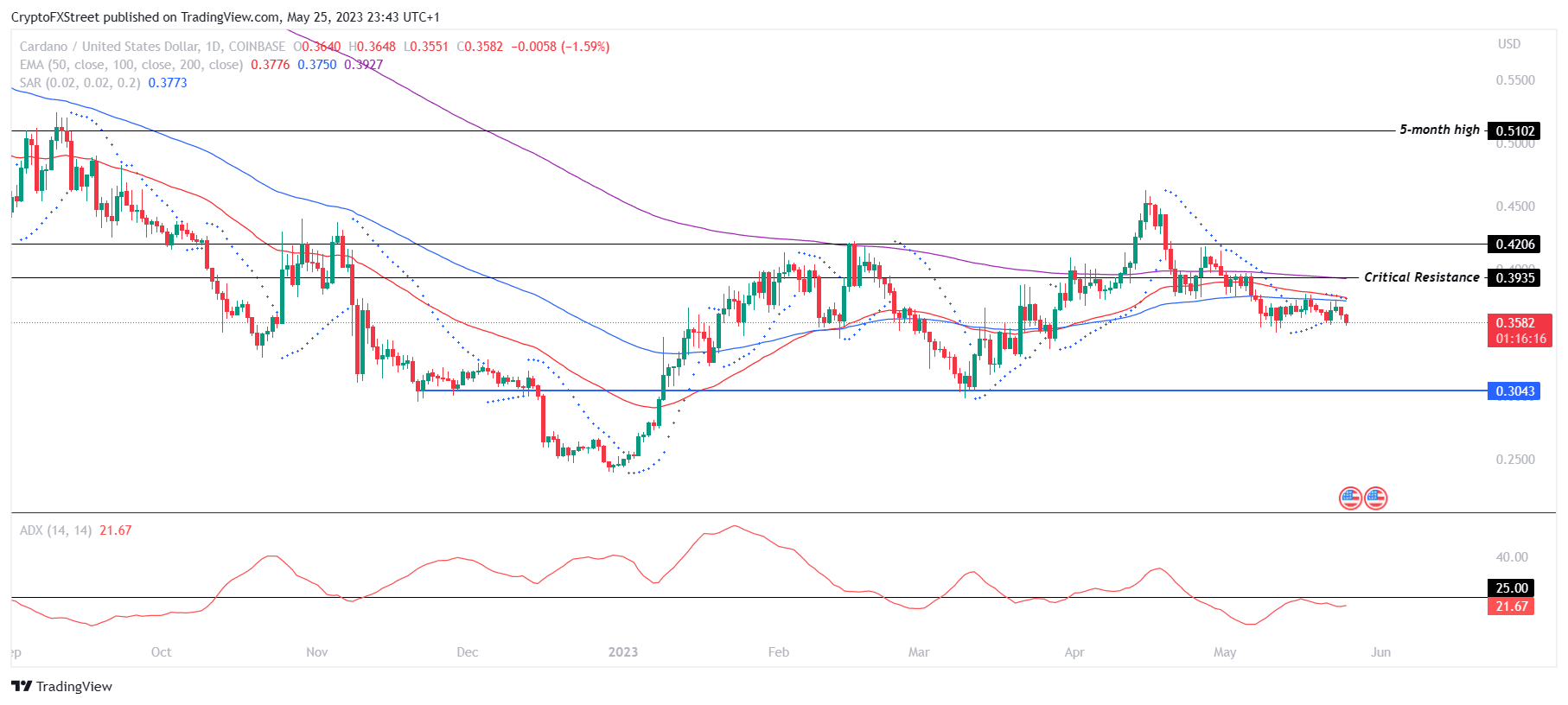Click the May label on time axis
This screenshot has height=705, width=1568.
1224,652
